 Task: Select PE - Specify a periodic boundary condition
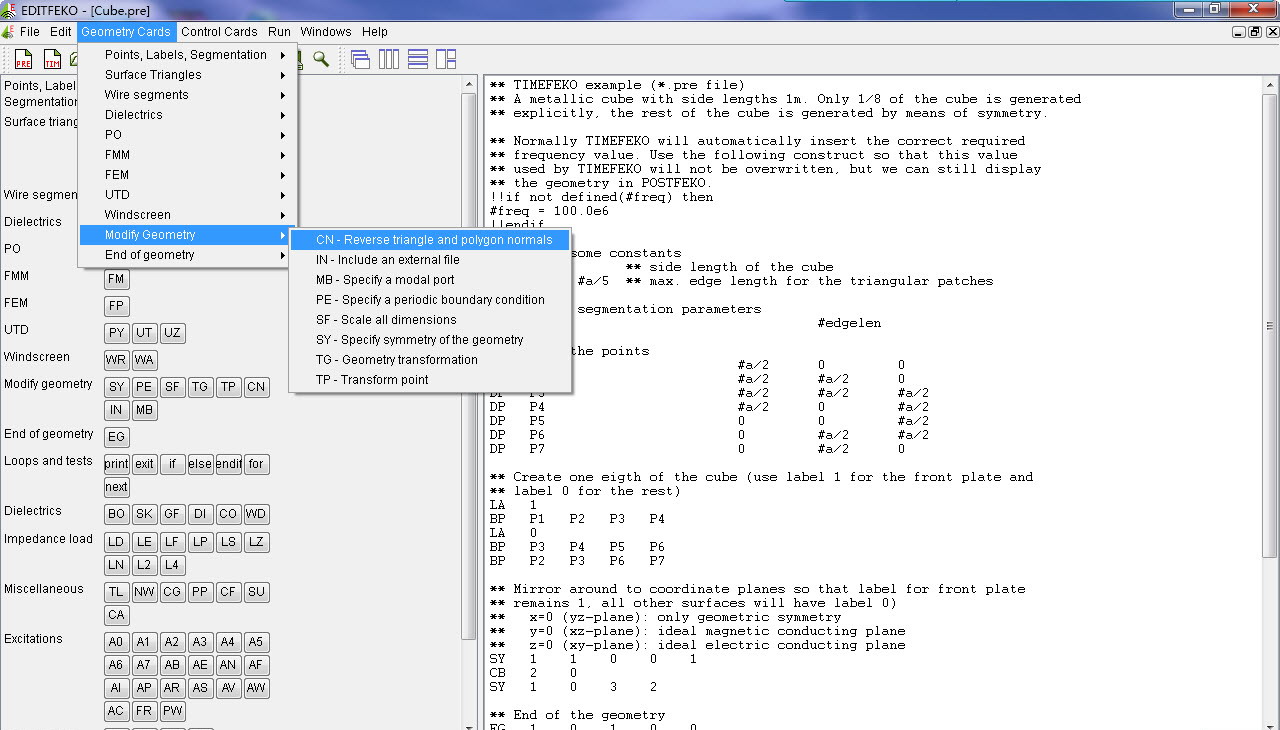(x=430, y=300)
